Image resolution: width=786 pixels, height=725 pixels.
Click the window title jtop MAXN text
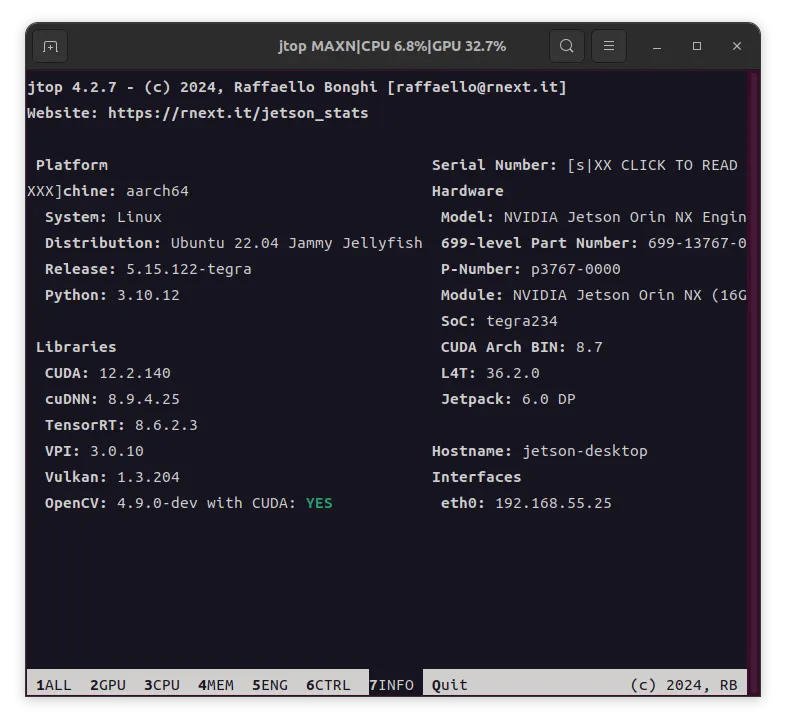coord(392,46)
